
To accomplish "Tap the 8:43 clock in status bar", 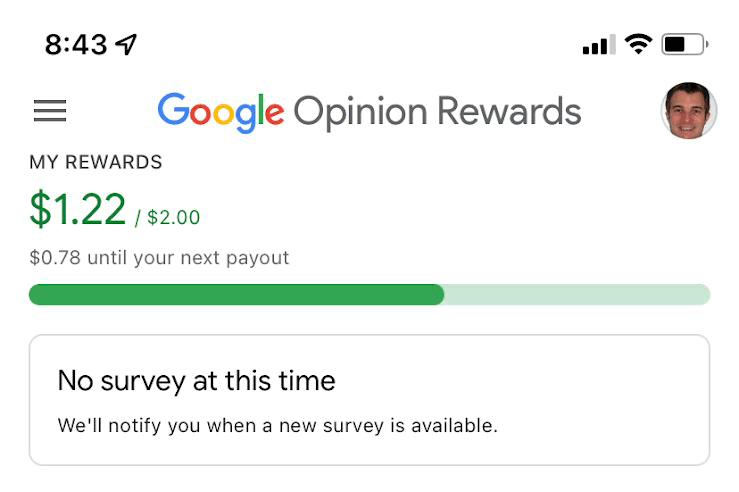I will 75,44.
